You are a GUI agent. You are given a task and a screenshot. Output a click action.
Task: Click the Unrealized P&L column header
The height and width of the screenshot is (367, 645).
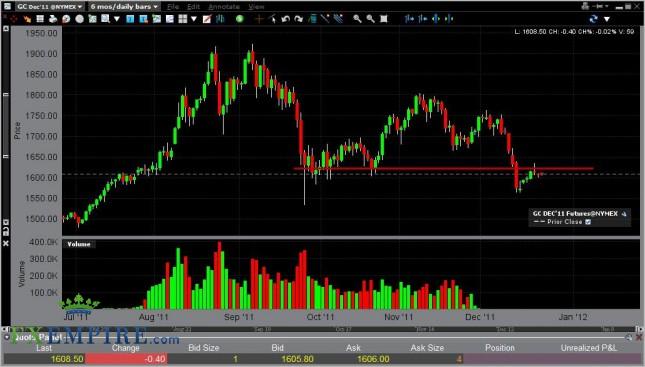tap(589, 348)
